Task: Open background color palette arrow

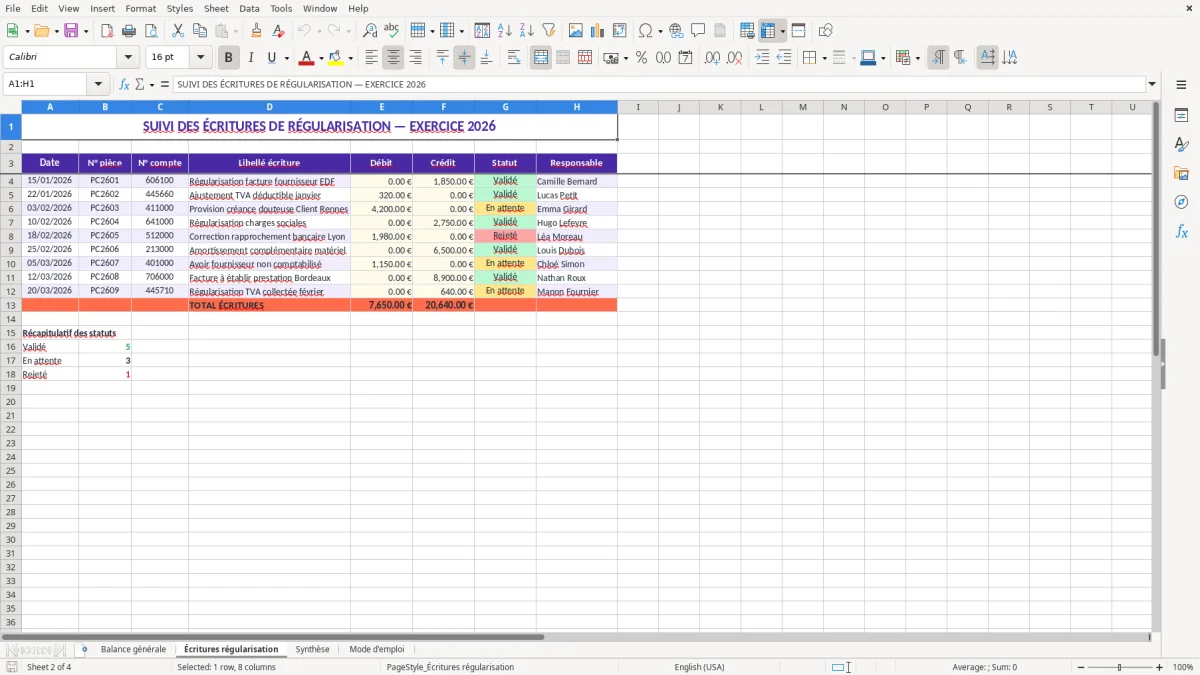Action: pyautogui.click(x=350, y=58)
